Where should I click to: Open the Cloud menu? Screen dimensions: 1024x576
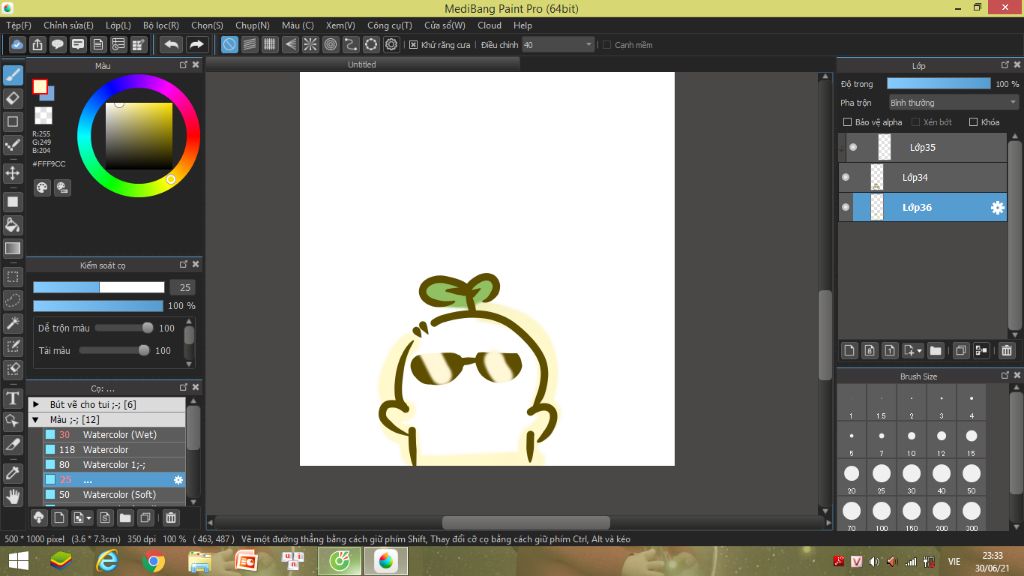[489, 25]
